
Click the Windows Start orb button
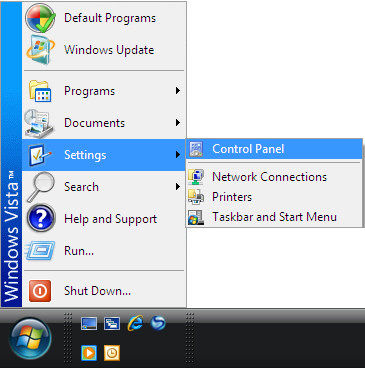coord(30,339)
